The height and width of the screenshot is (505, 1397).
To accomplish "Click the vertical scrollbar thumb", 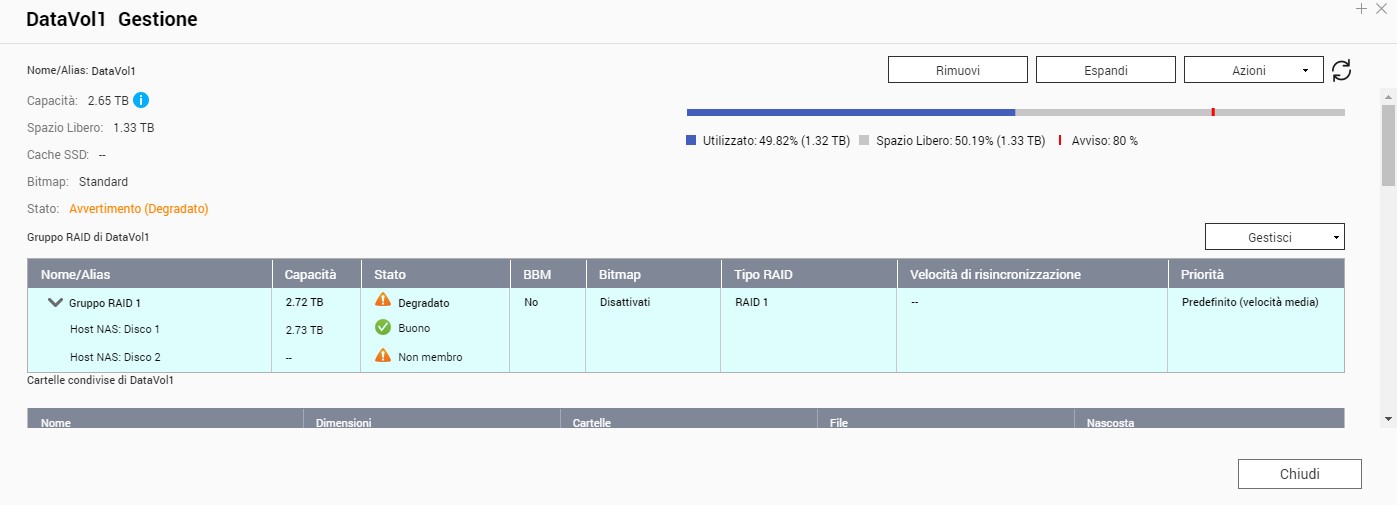I will click(x=1388, y=145).
